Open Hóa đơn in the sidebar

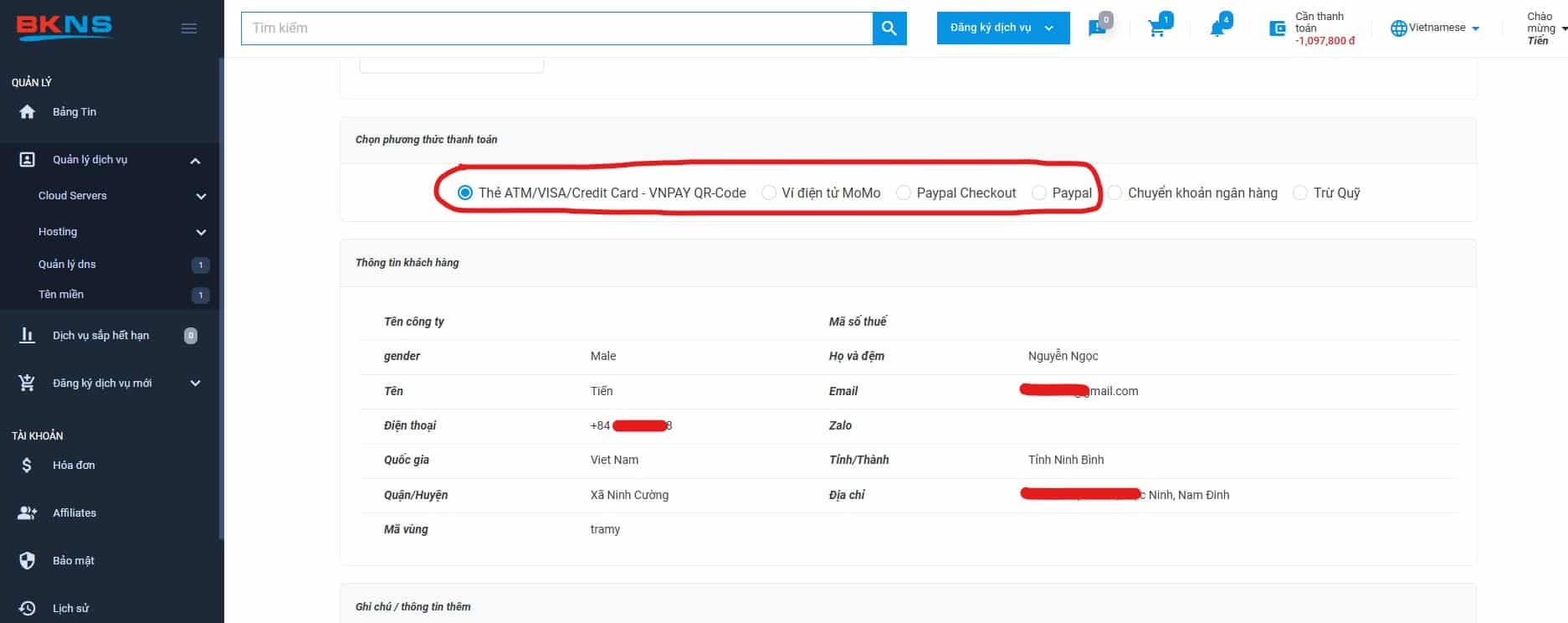coord(74,466)
